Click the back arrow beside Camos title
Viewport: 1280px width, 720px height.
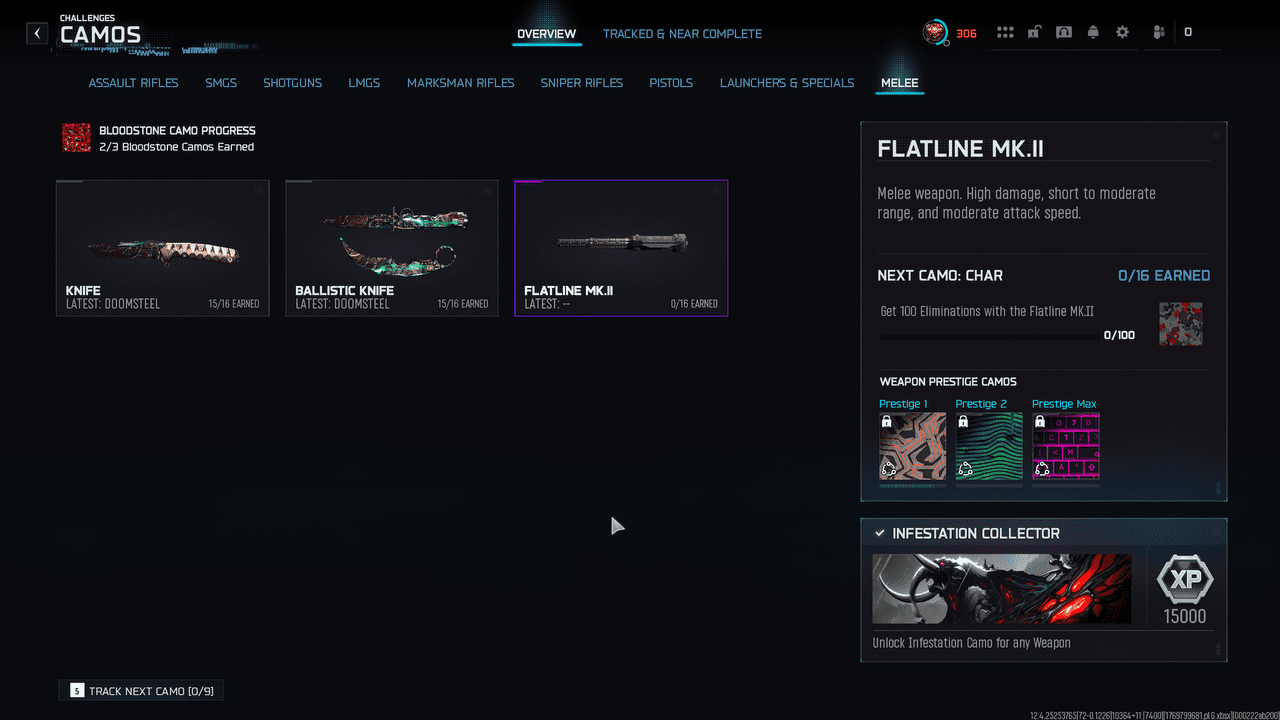[37, 34]
